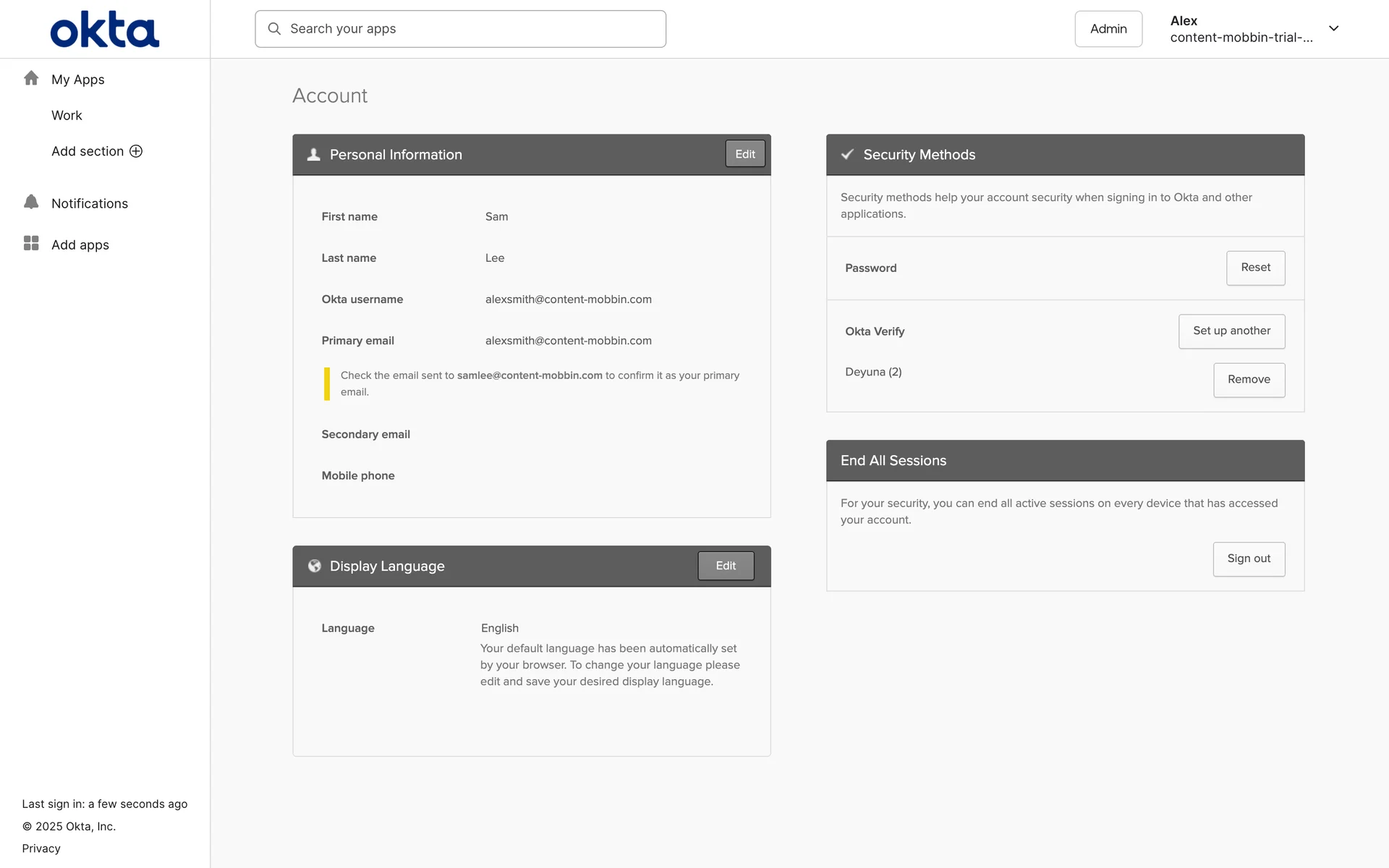Expand the Alex account dropdown chevron
The image size is (1389, 868).
tap(1333, 29)
